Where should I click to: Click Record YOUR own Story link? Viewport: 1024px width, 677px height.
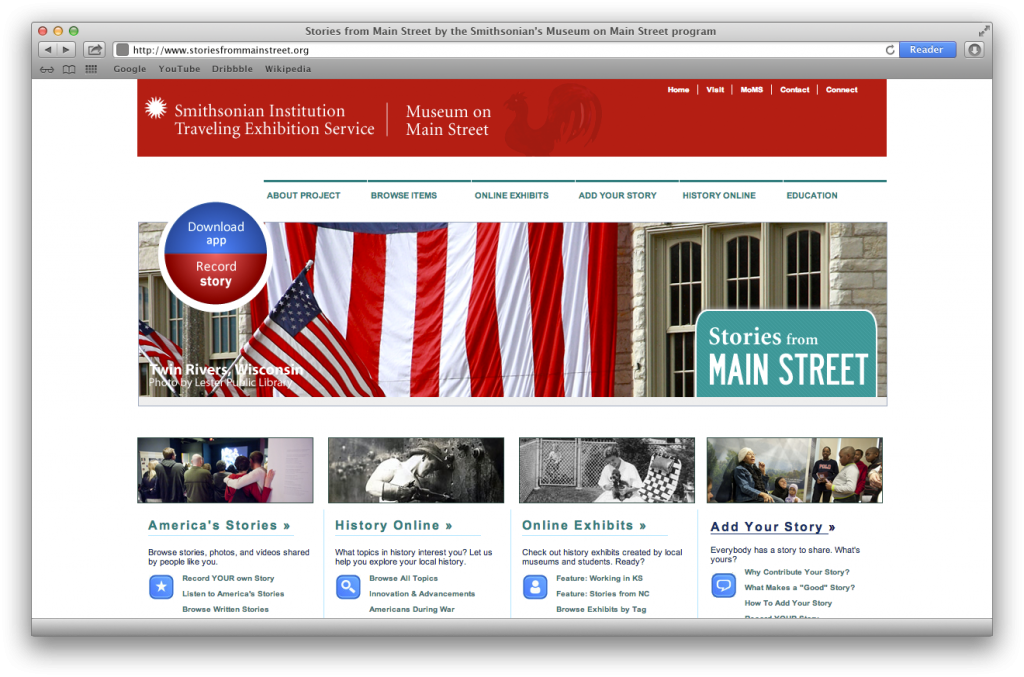228,578
